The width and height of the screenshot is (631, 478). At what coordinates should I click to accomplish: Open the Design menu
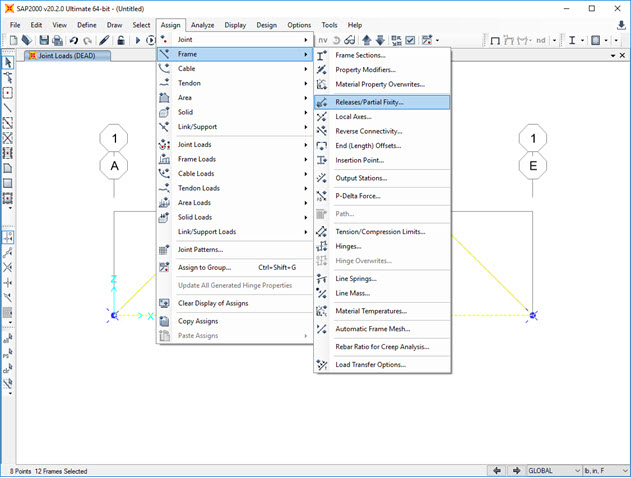[266, 25]
